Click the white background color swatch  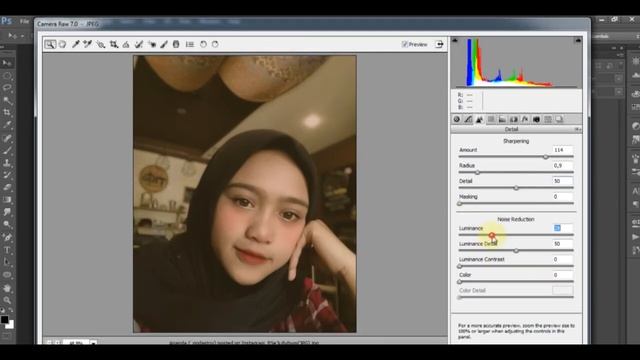point(10,325)
